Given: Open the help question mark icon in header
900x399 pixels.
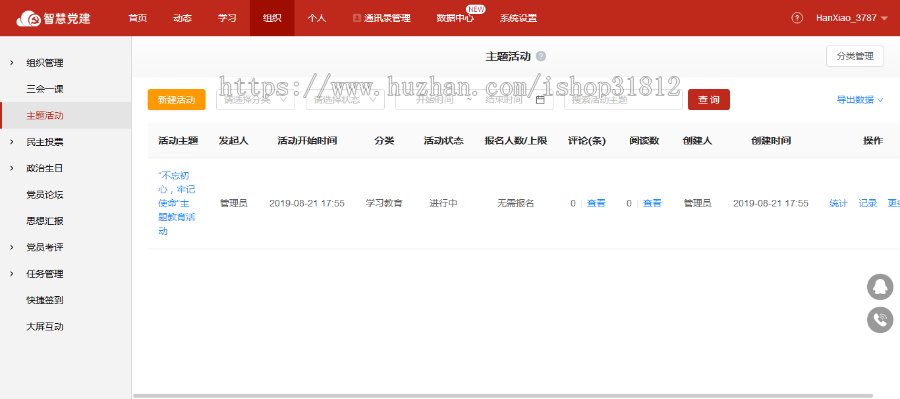Looking at the screenshot, I should (797, 18).
